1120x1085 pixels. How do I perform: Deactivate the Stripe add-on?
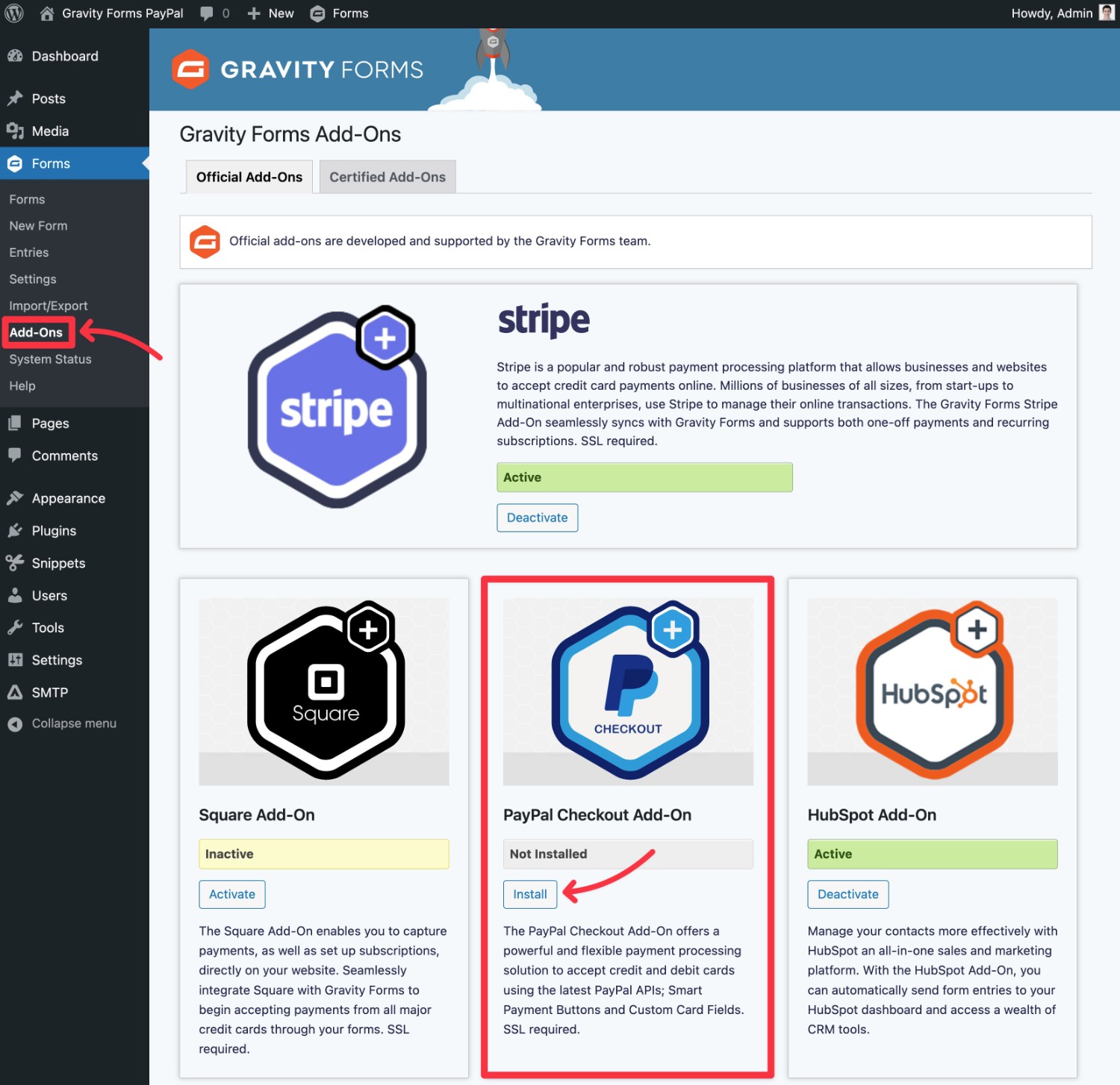click(538, 517)
